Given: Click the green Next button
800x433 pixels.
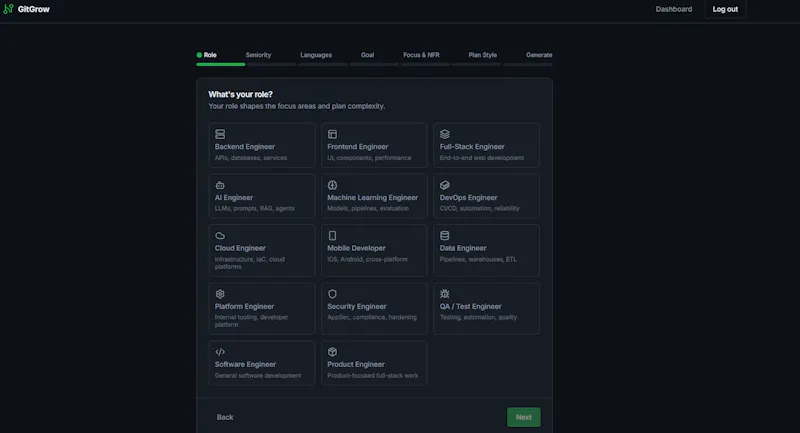Looking at the screenshot, I should point(523,417).
